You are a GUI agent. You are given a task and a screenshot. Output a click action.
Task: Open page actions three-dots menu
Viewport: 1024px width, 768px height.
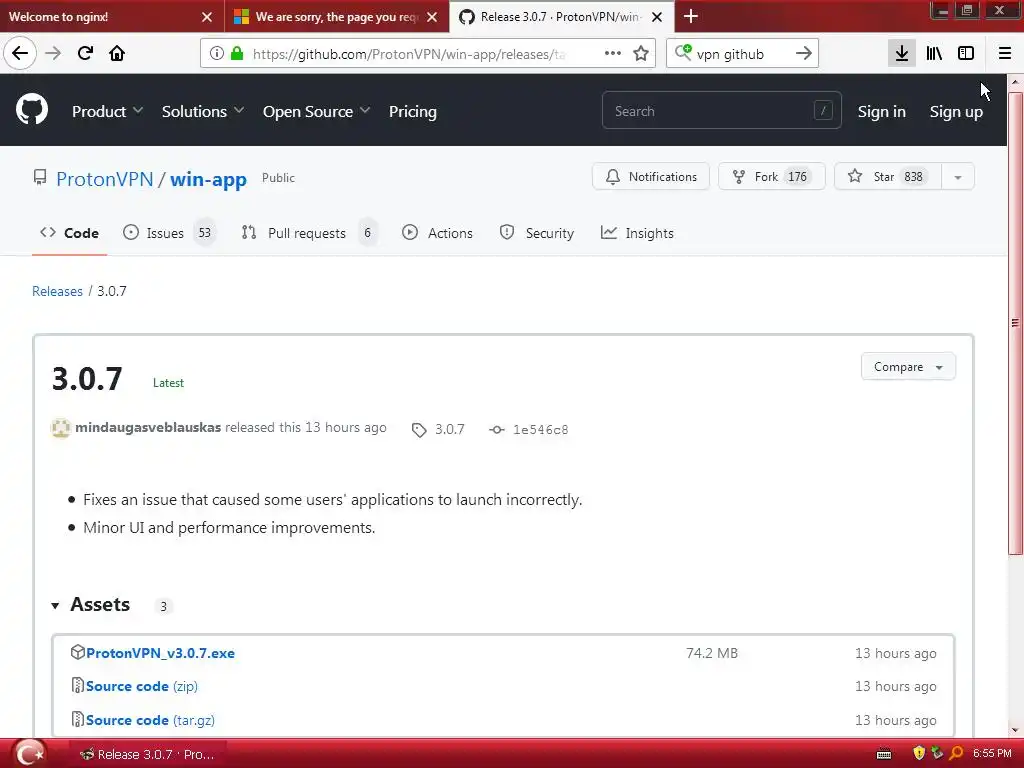[x=613, y=54]
